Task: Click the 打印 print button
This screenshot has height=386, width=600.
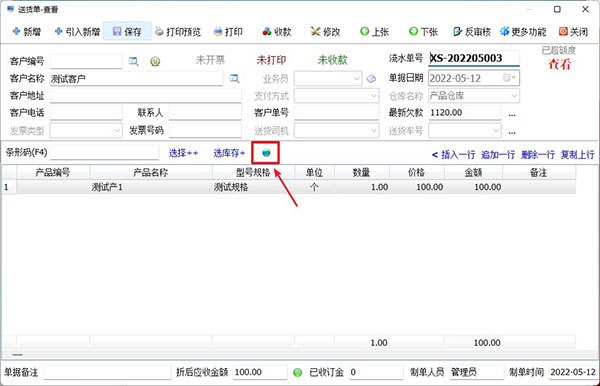Action: (x=228, y=32)
